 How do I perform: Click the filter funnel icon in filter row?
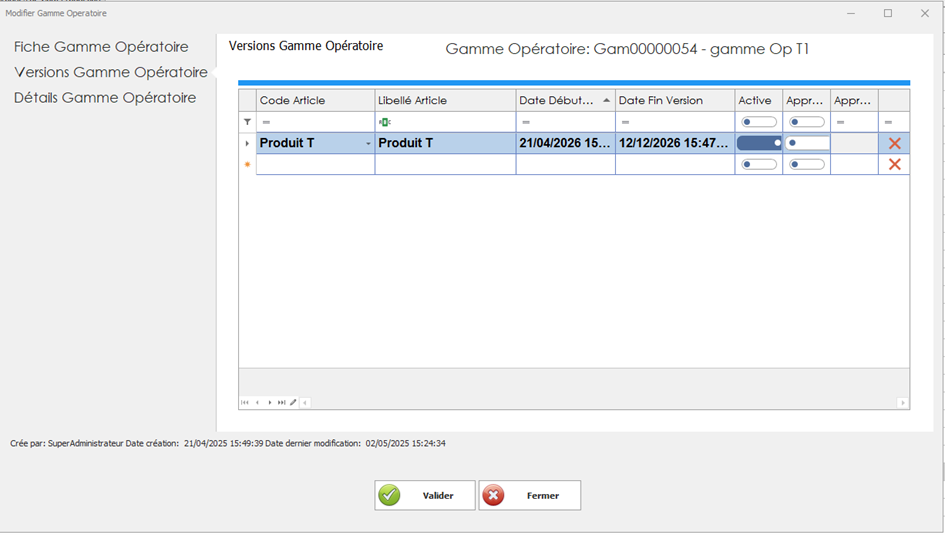[x=247, y=122]
